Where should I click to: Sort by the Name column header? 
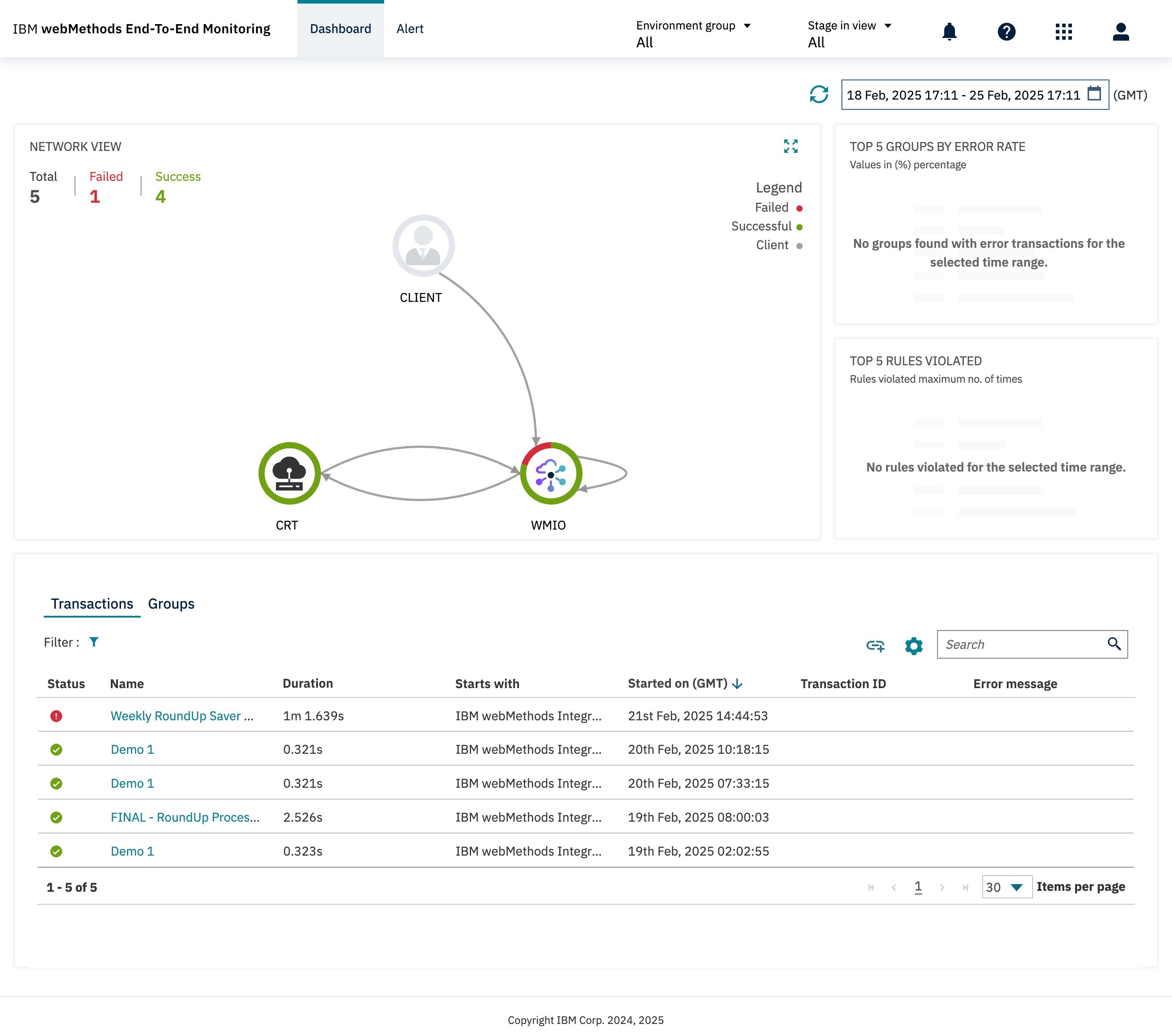[x=127, y=683]
